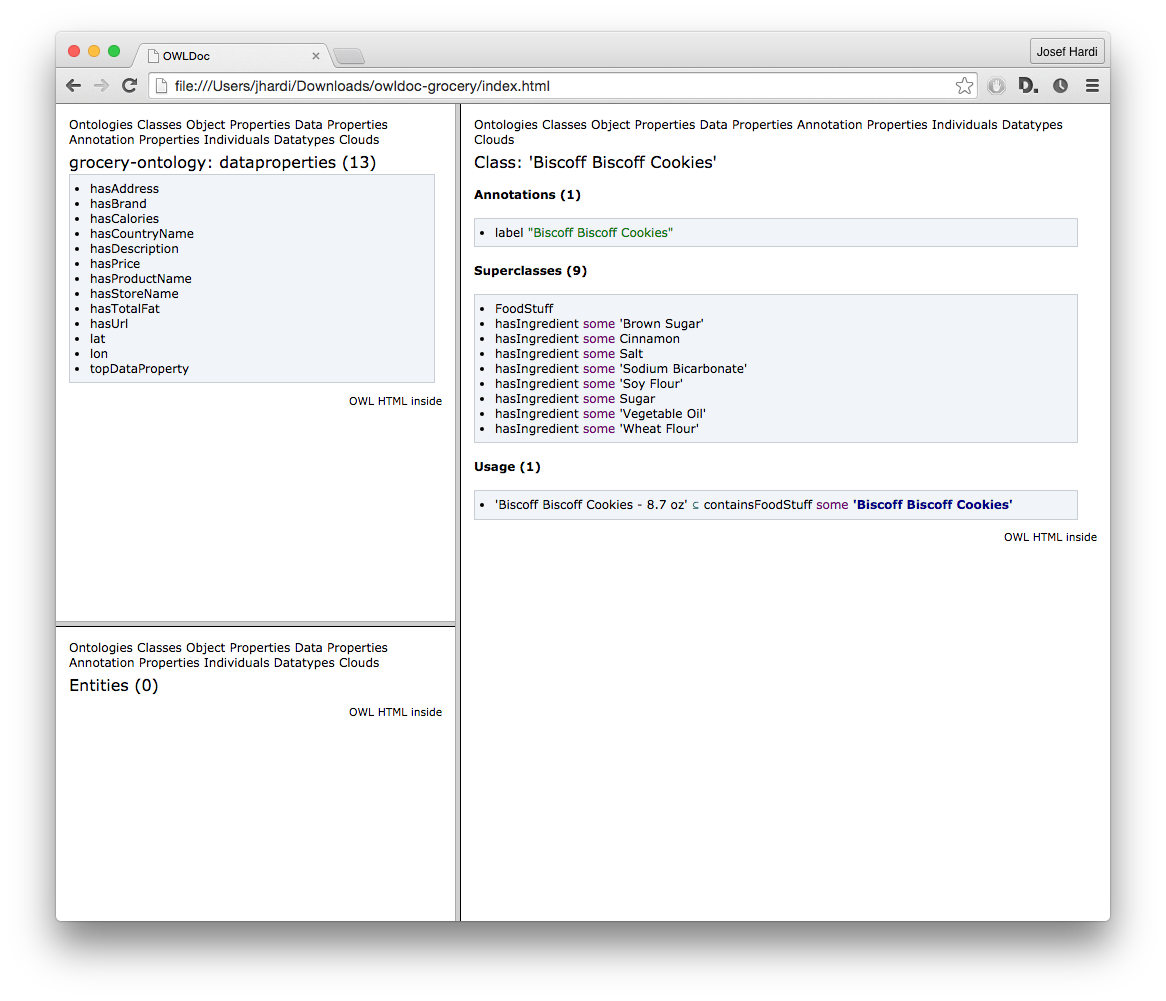The height and width of the screenshot is (1001, 1166).
Task: Open Individuals in the bottom-left frame menu
Action: (x=236, y=663)
